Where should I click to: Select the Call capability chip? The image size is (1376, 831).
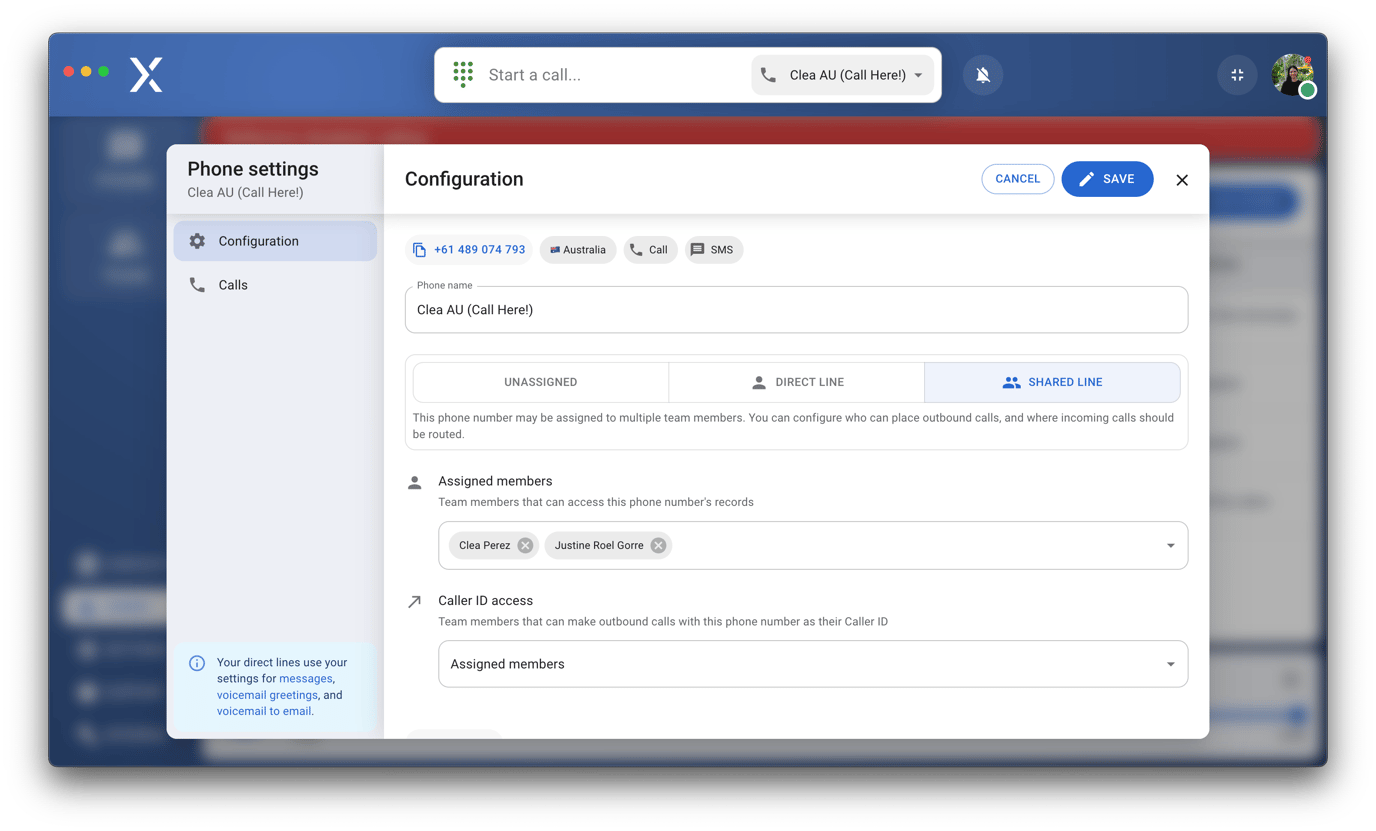tap(650, 249)
